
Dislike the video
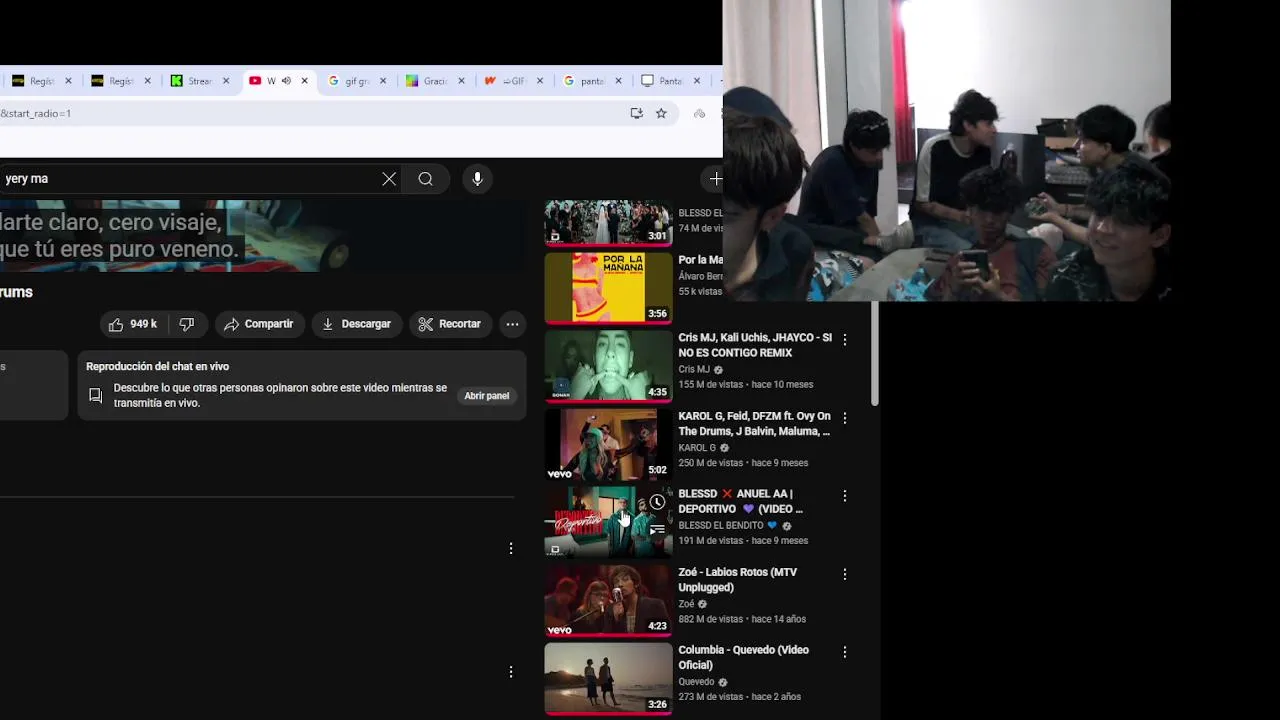(x=187, y=324)
